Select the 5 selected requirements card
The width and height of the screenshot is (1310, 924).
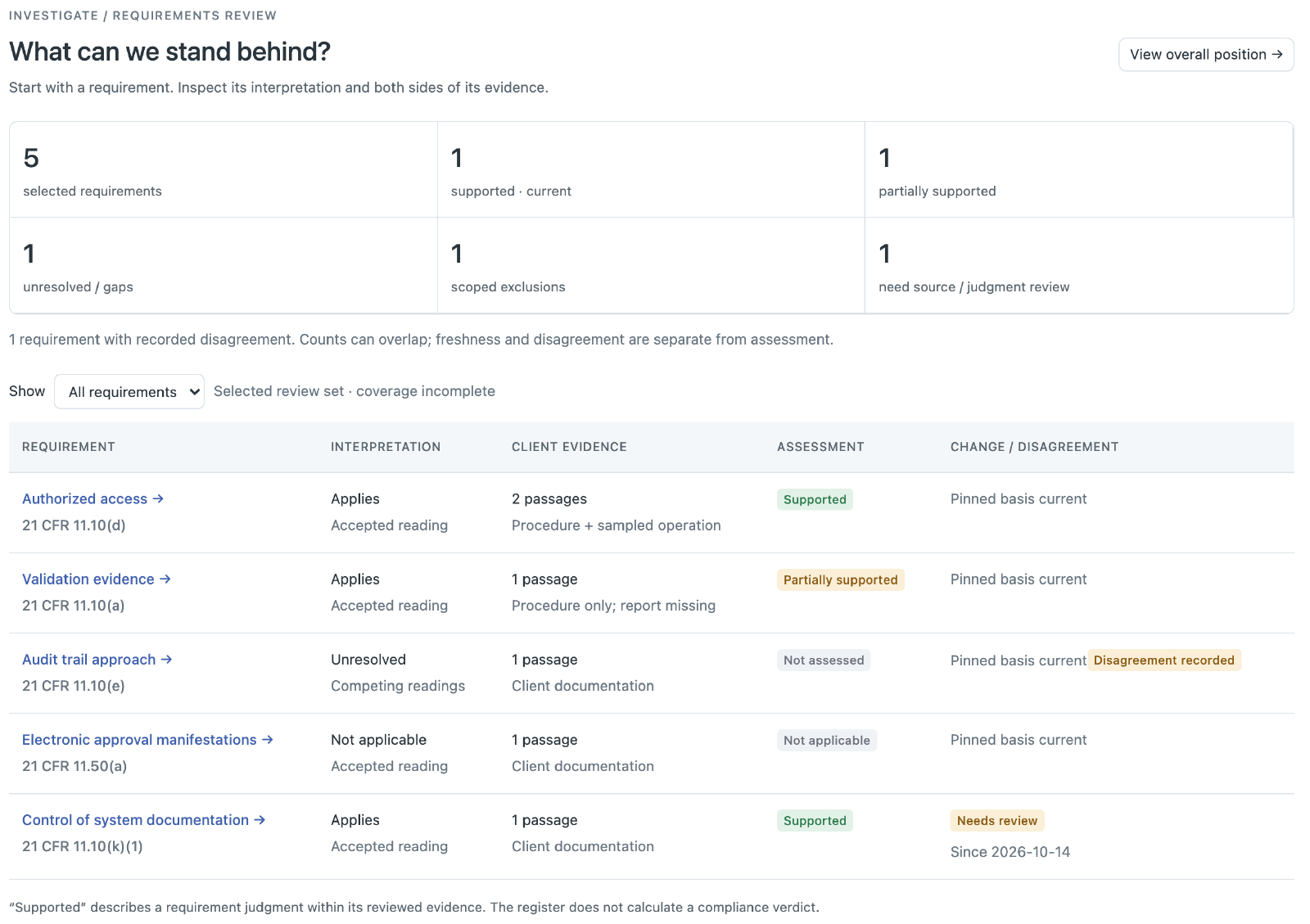[224, 170]
